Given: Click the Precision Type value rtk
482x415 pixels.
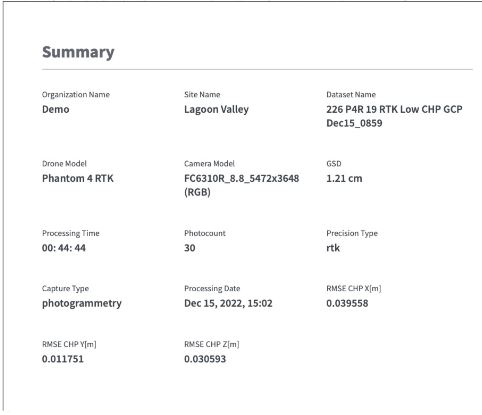Looking at the screenshot, I should [x=333, y=248].
